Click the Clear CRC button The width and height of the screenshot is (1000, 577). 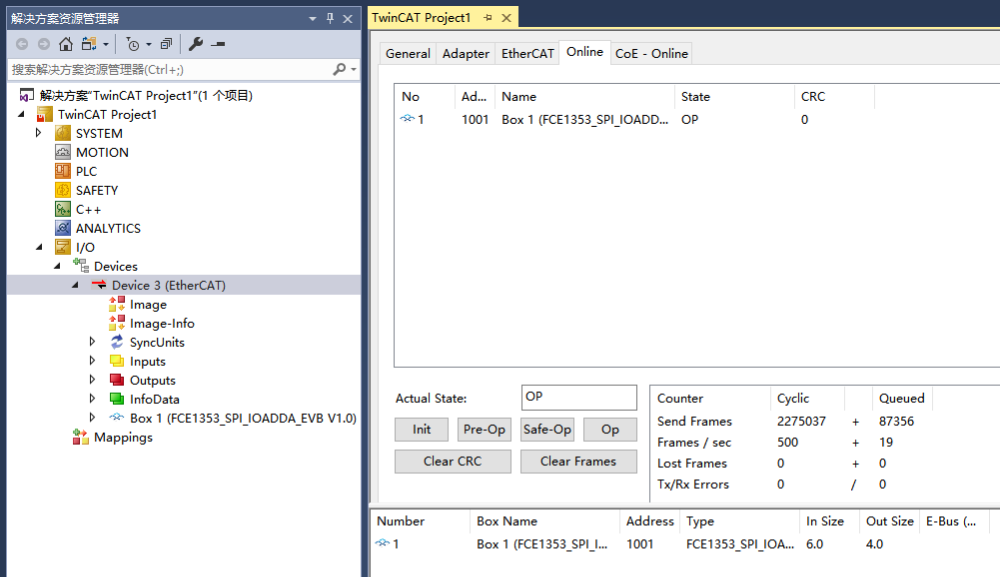[x=453, y=461]
